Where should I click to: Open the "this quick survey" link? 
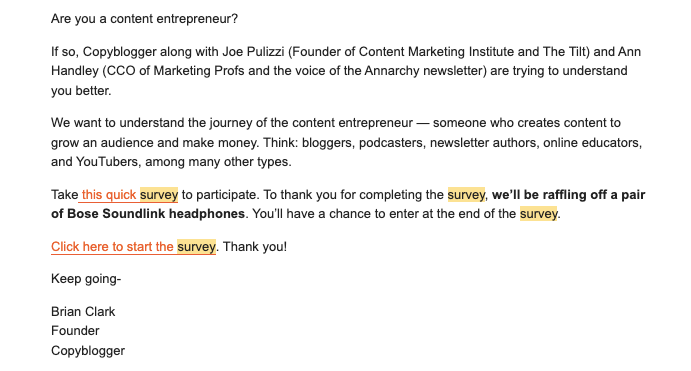tap(130, 195)
